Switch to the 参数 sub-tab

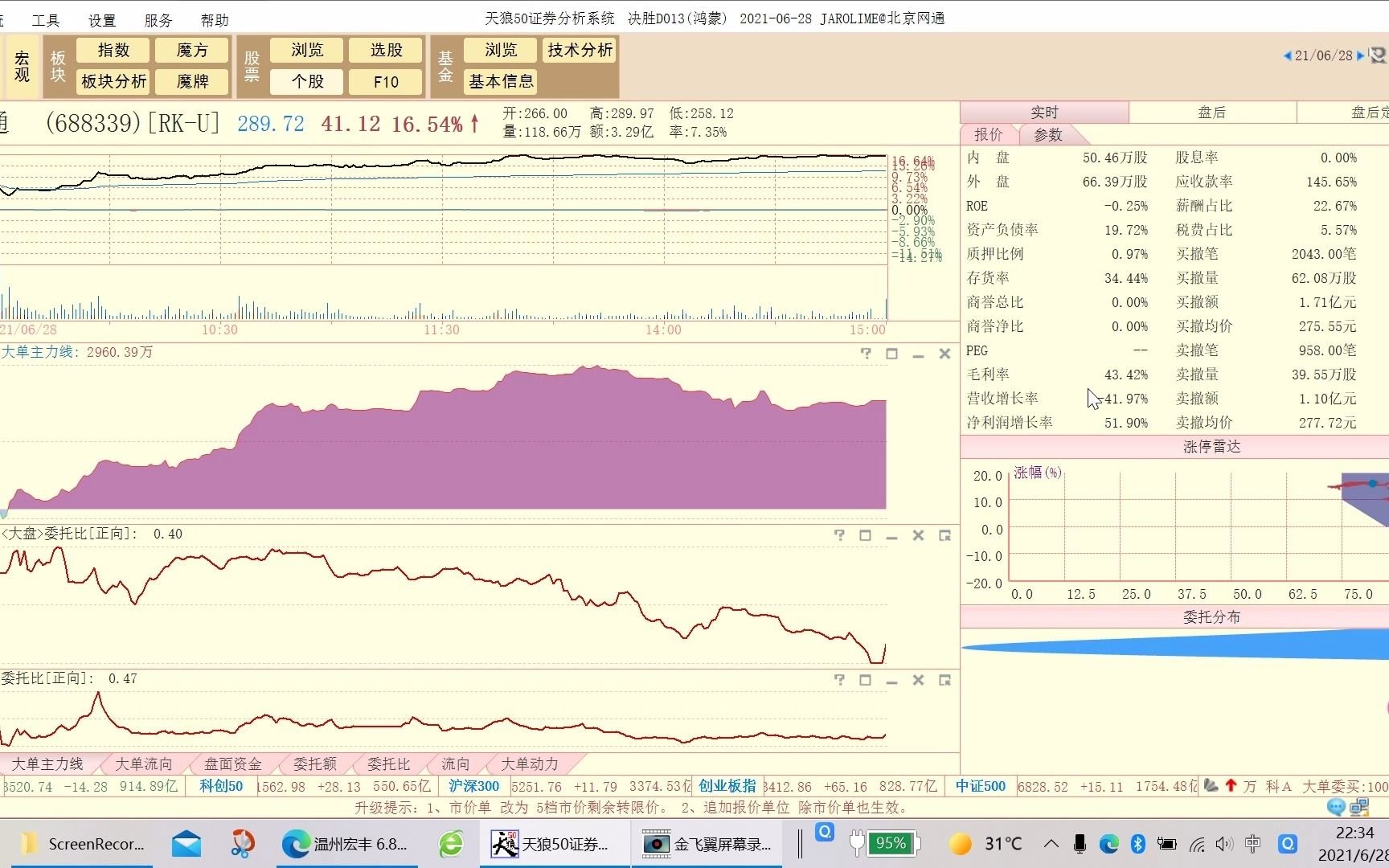click(x=1048, y=135)
